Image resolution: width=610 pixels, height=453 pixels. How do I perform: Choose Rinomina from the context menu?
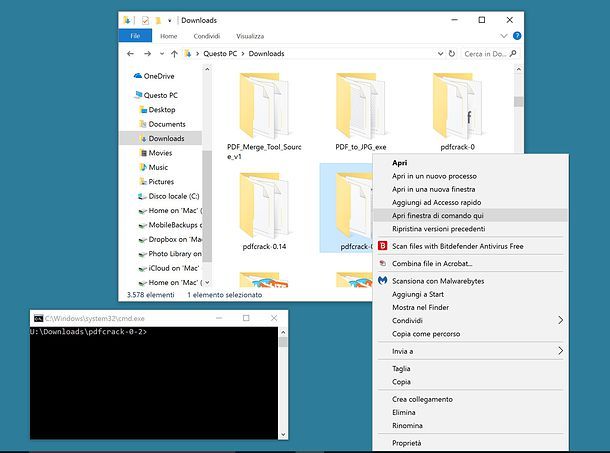coord(407,426)
